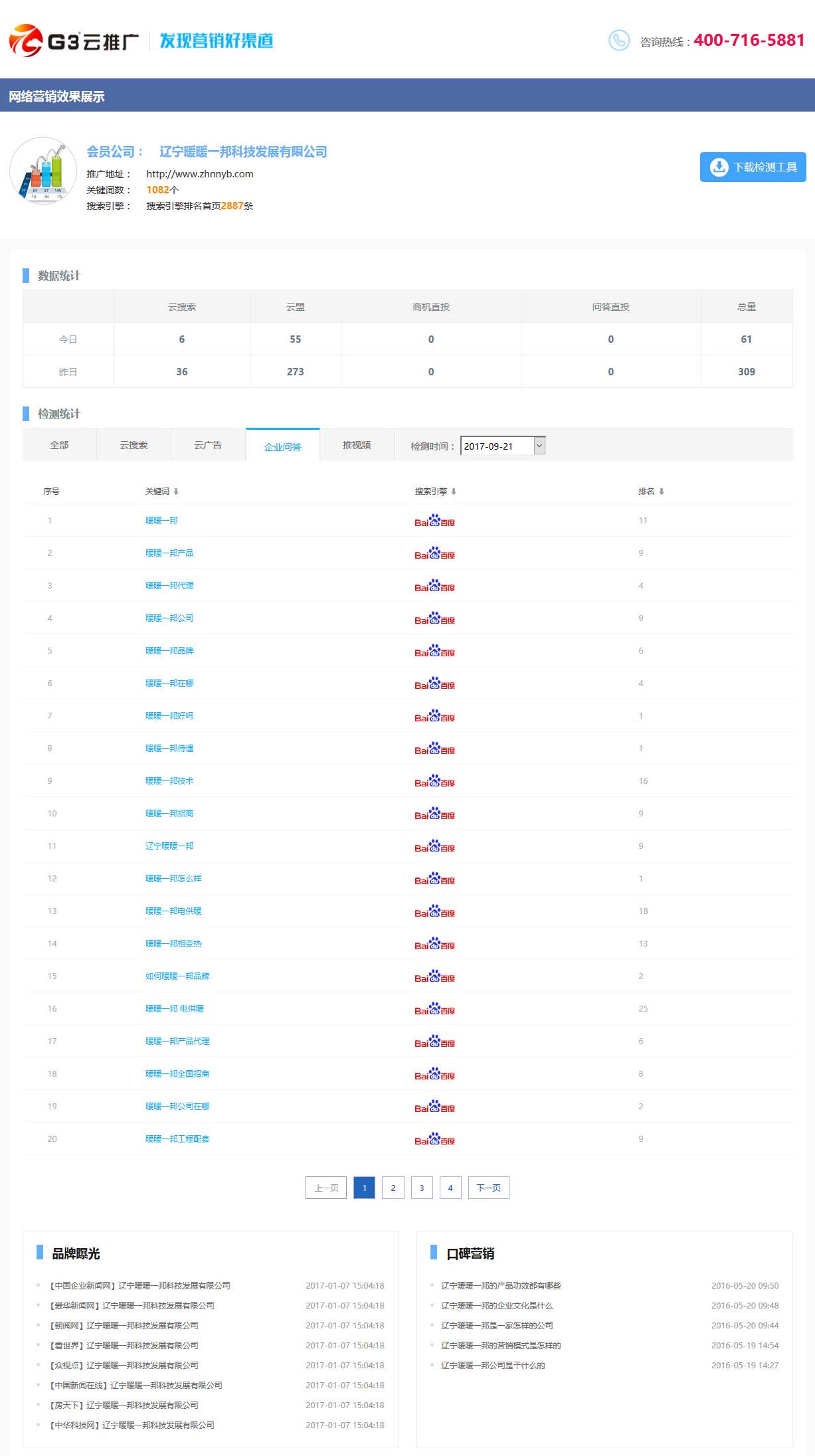Click the 下一页 next page button
Viewport: 815px width, 1456px height.
pos(488,1188)
